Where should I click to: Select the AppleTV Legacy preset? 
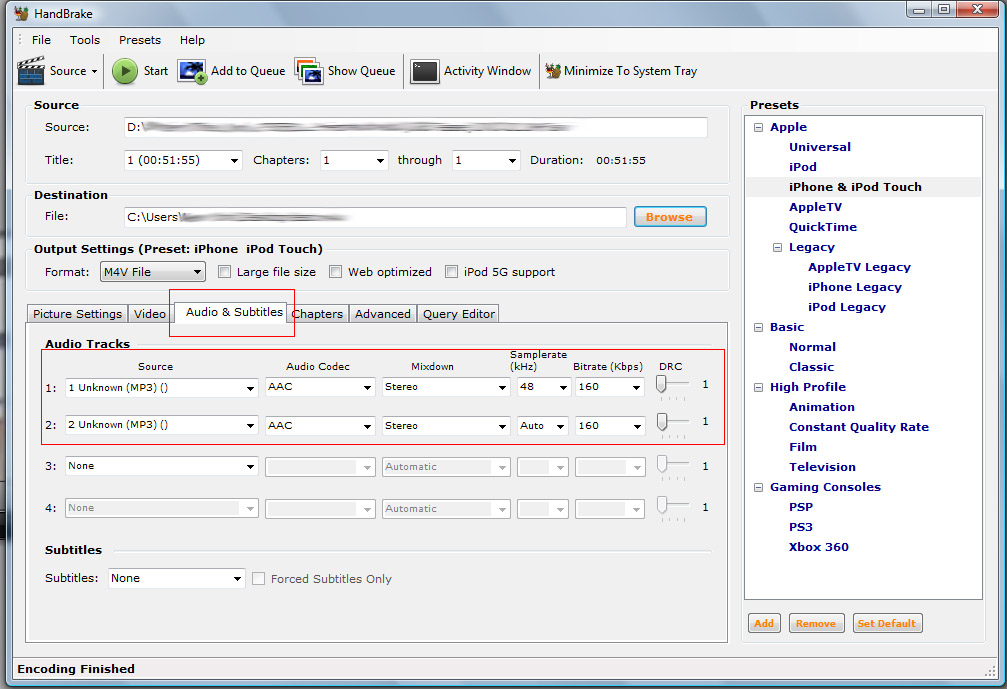pyautogui.click(x=859, y=267)
